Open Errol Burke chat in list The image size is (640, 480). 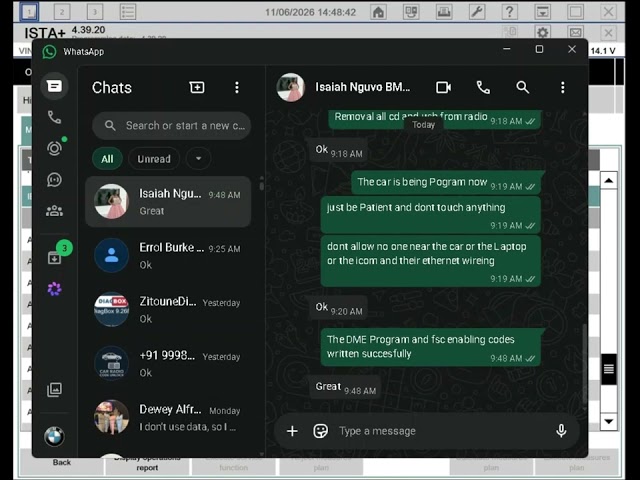[x=168, y=256]
